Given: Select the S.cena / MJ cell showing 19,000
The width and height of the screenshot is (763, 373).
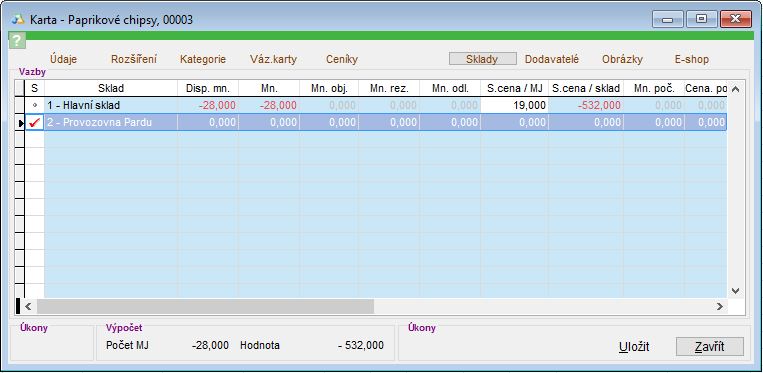Looking at the screenshot, I should point(514,105).
